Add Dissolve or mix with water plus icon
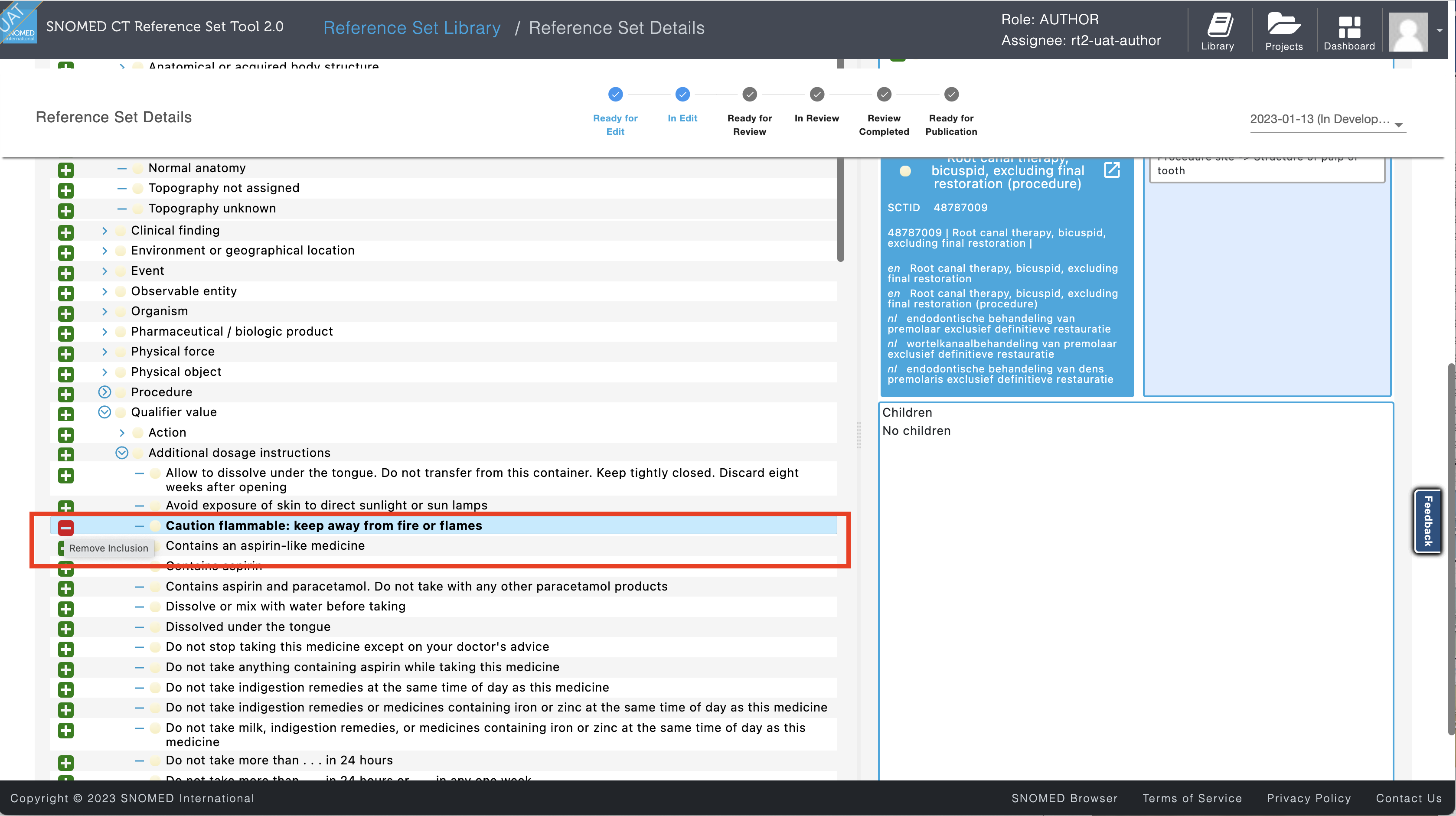This screenshot has height=816, width=1456. coord(65,609)
